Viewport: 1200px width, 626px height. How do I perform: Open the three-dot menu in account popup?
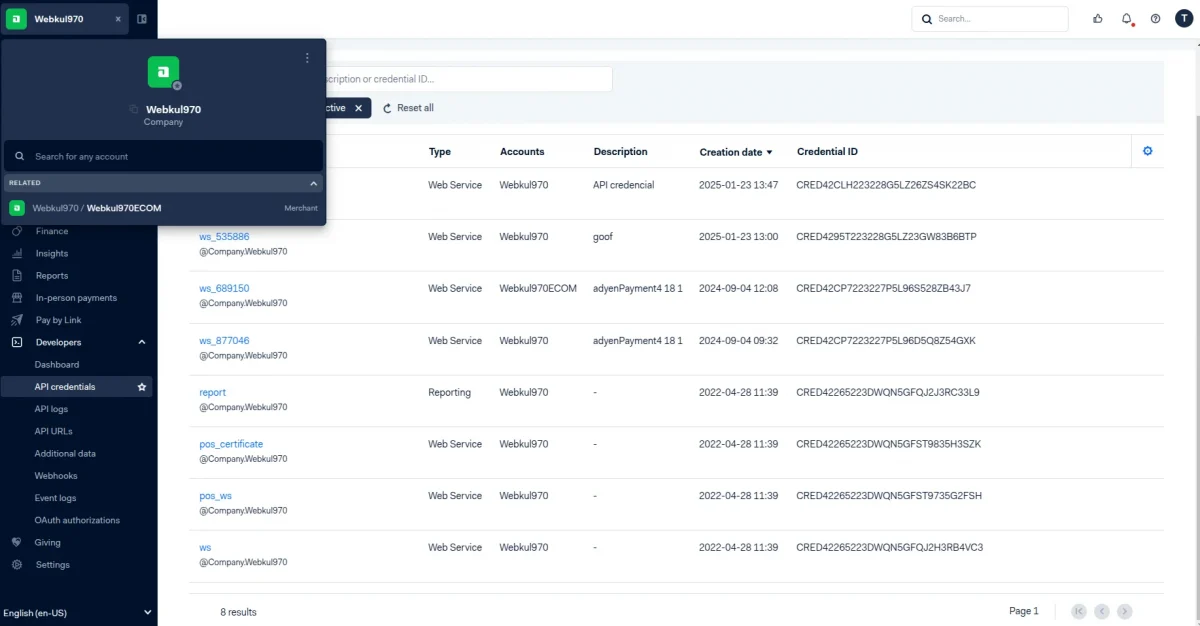pos(307,58)
